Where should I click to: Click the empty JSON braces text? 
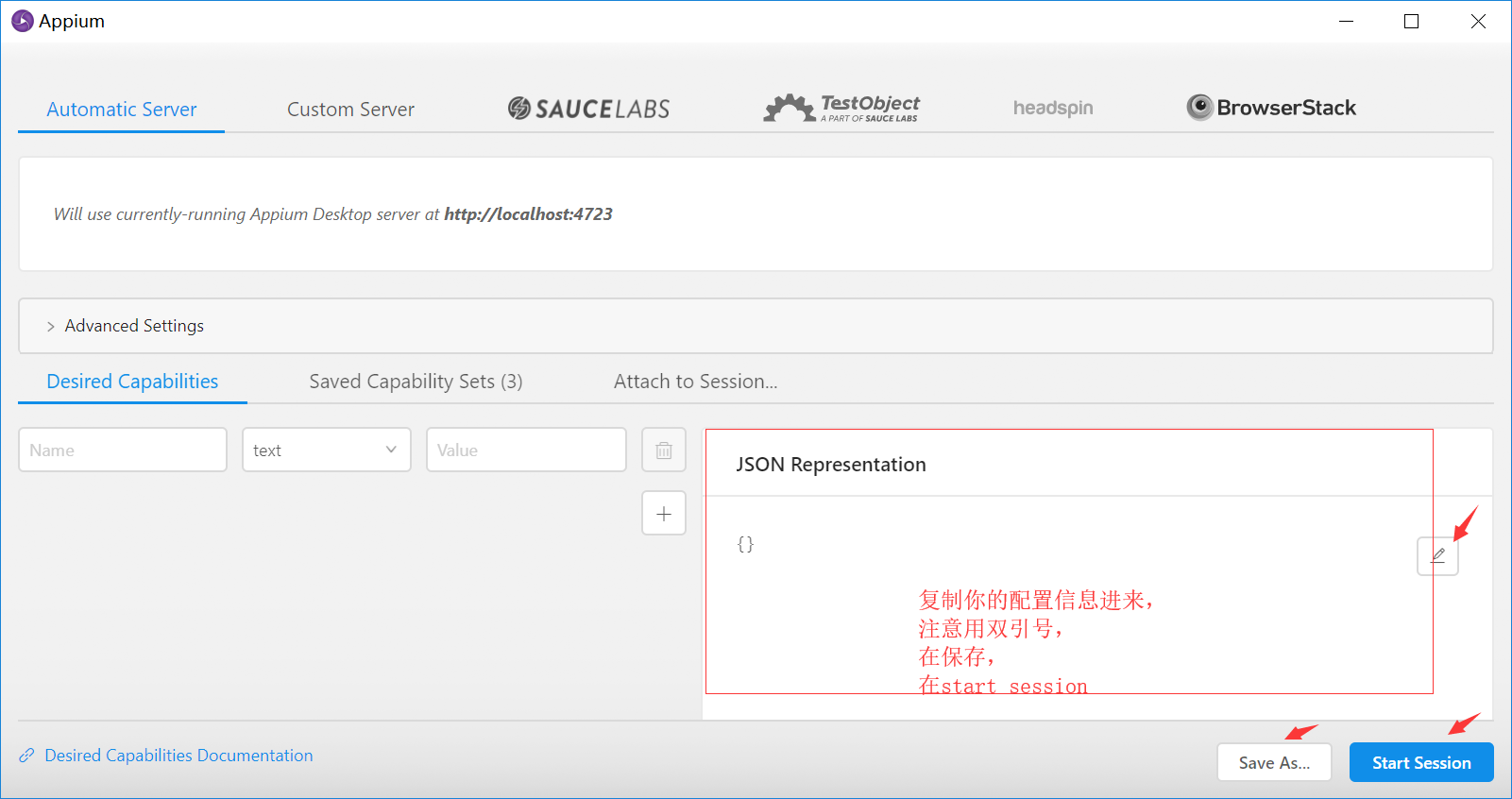(x=745, y=544)
